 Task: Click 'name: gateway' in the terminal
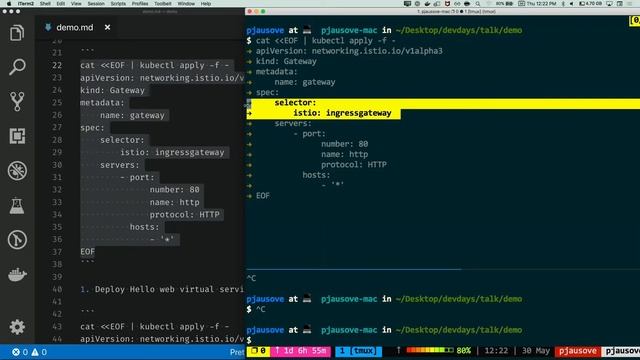(x=304, y=82)
